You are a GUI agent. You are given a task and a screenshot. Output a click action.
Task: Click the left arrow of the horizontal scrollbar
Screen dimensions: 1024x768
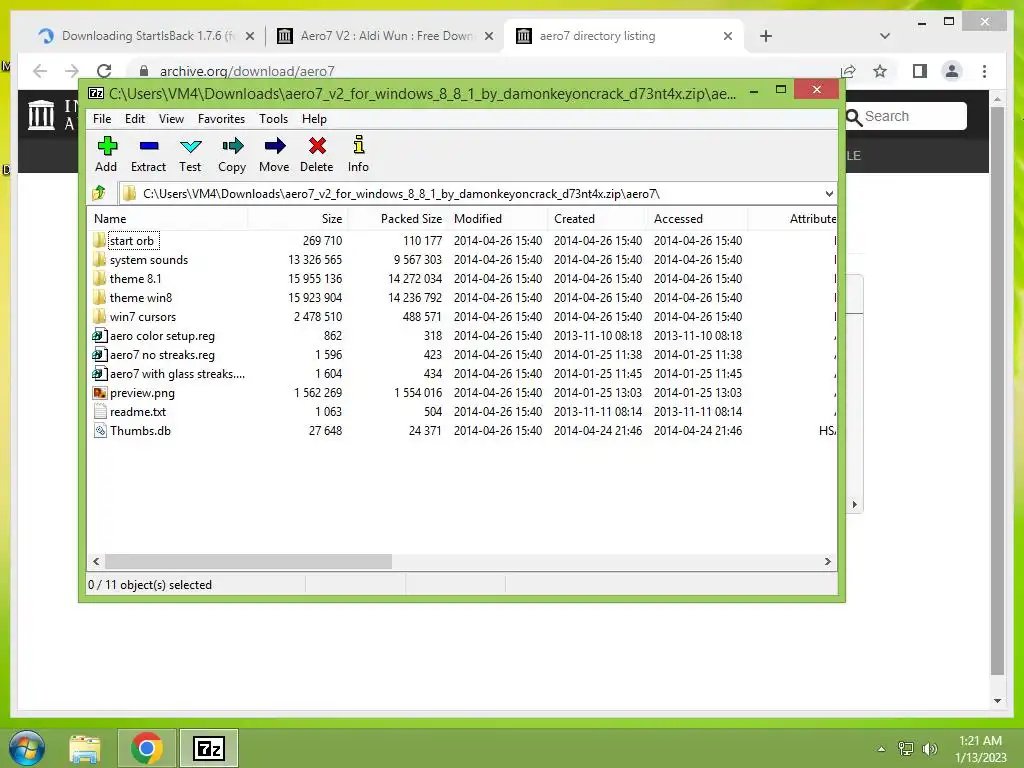click(97, 562)
